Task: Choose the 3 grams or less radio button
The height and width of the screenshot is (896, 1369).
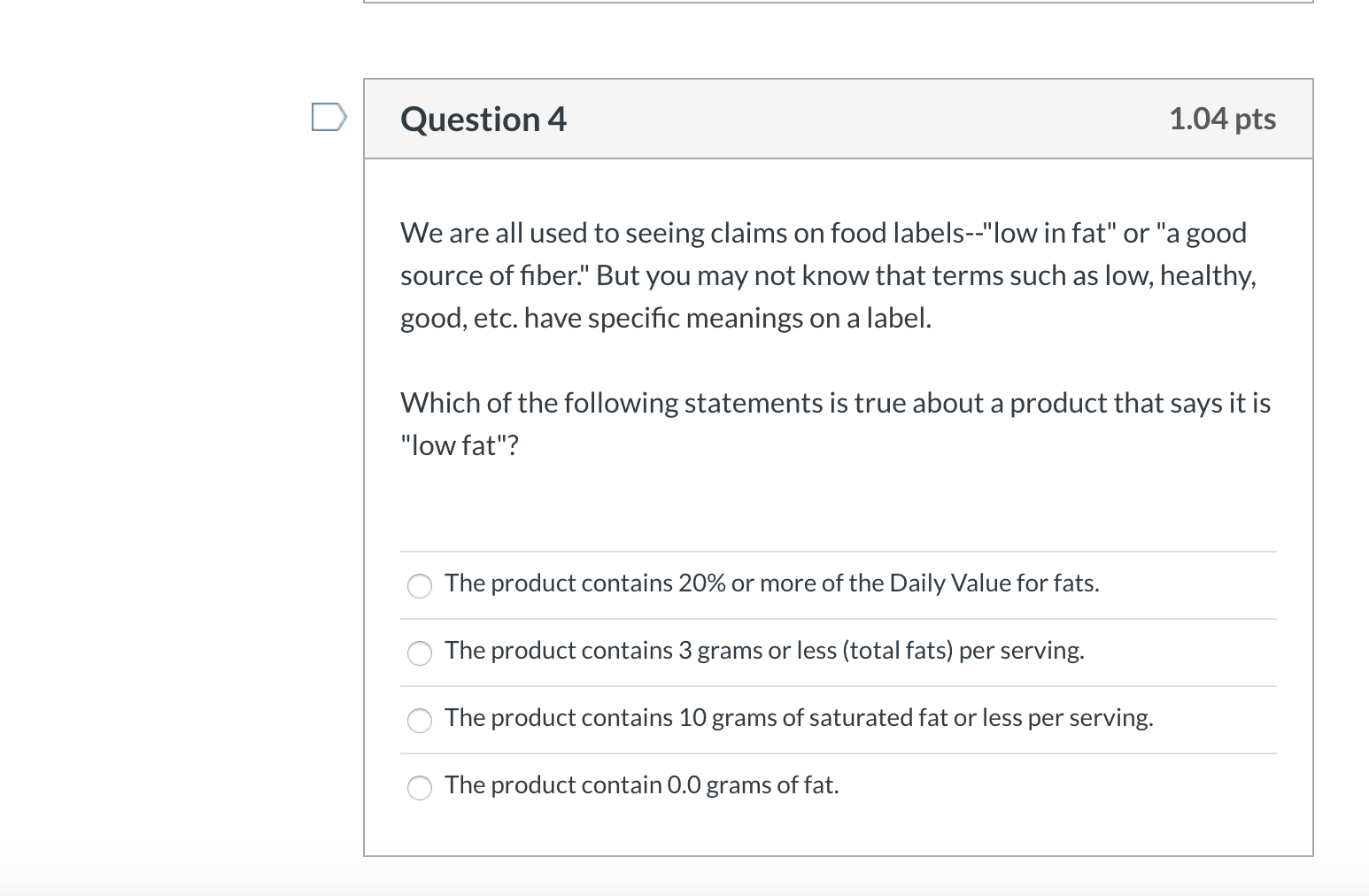Action: 420,653
